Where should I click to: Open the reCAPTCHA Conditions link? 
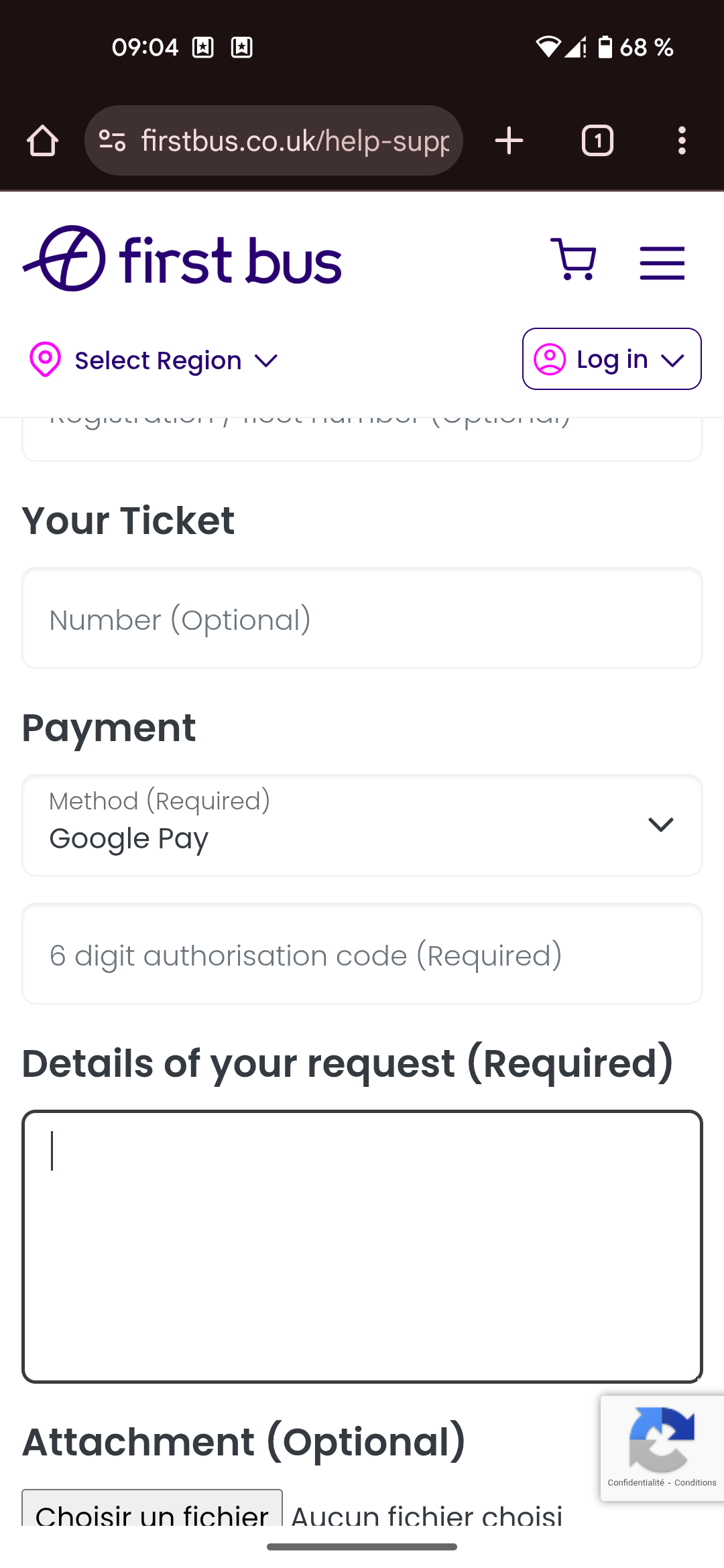pos(695,1483)
